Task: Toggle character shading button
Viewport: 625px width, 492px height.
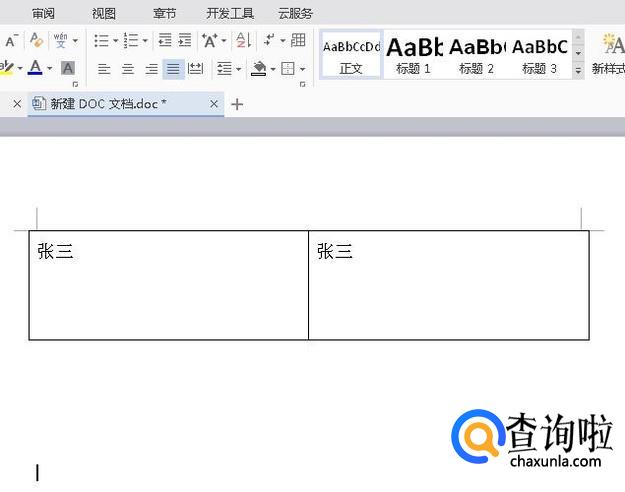Action: [x=68, y=69]
